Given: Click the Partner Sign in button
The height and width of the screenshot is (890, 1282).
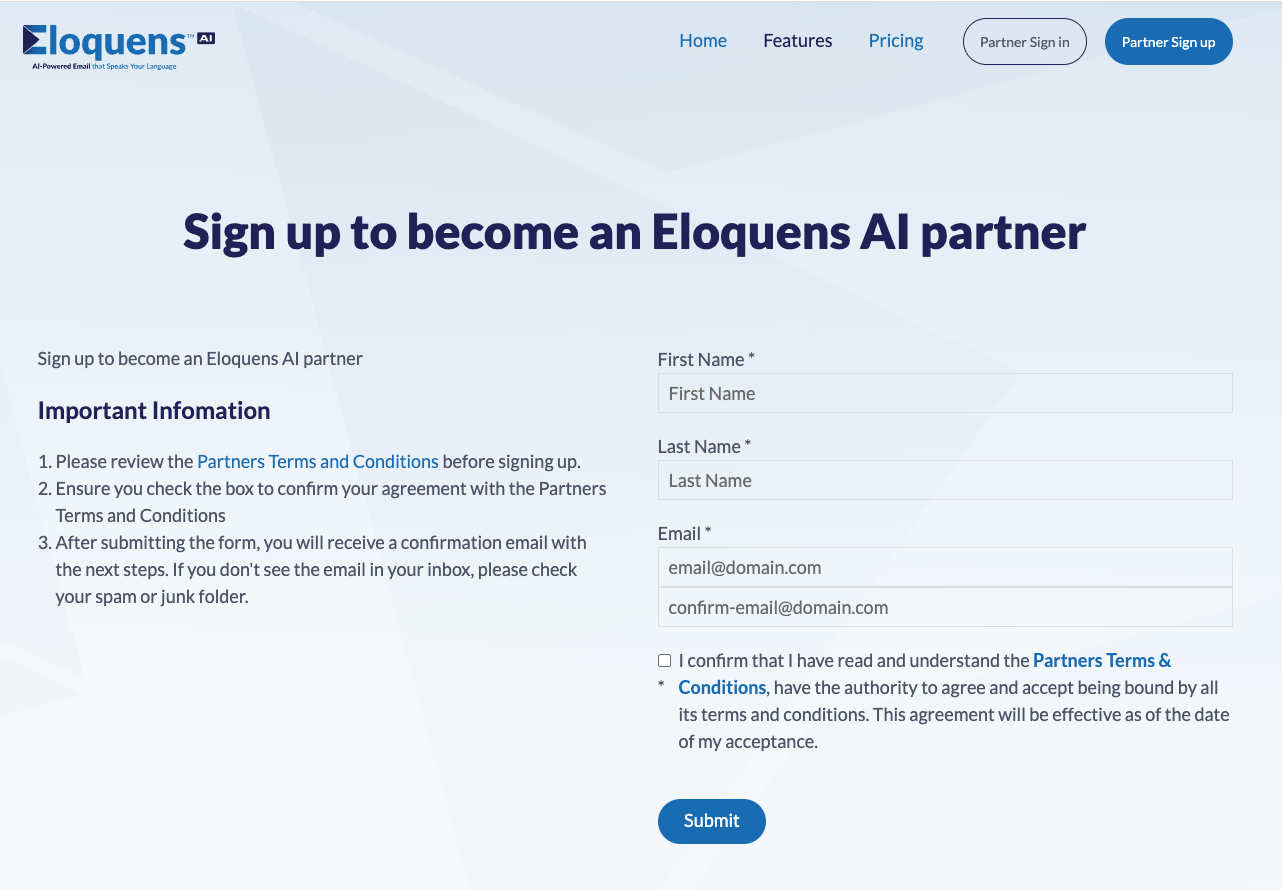Looking at the screenshot, I should pyautogui.click(x=1024, y=42).
